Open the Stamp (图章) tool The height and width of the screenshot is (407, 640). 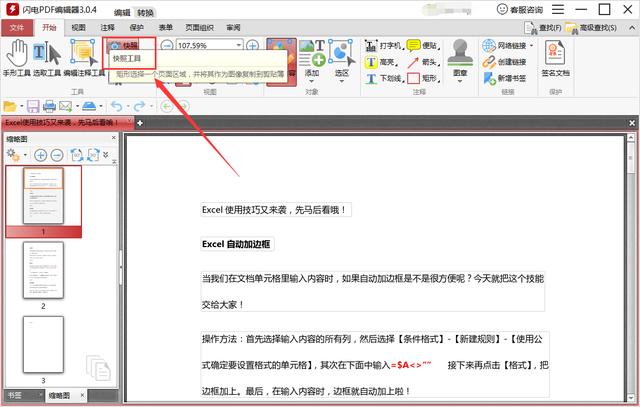pos(460,60)
